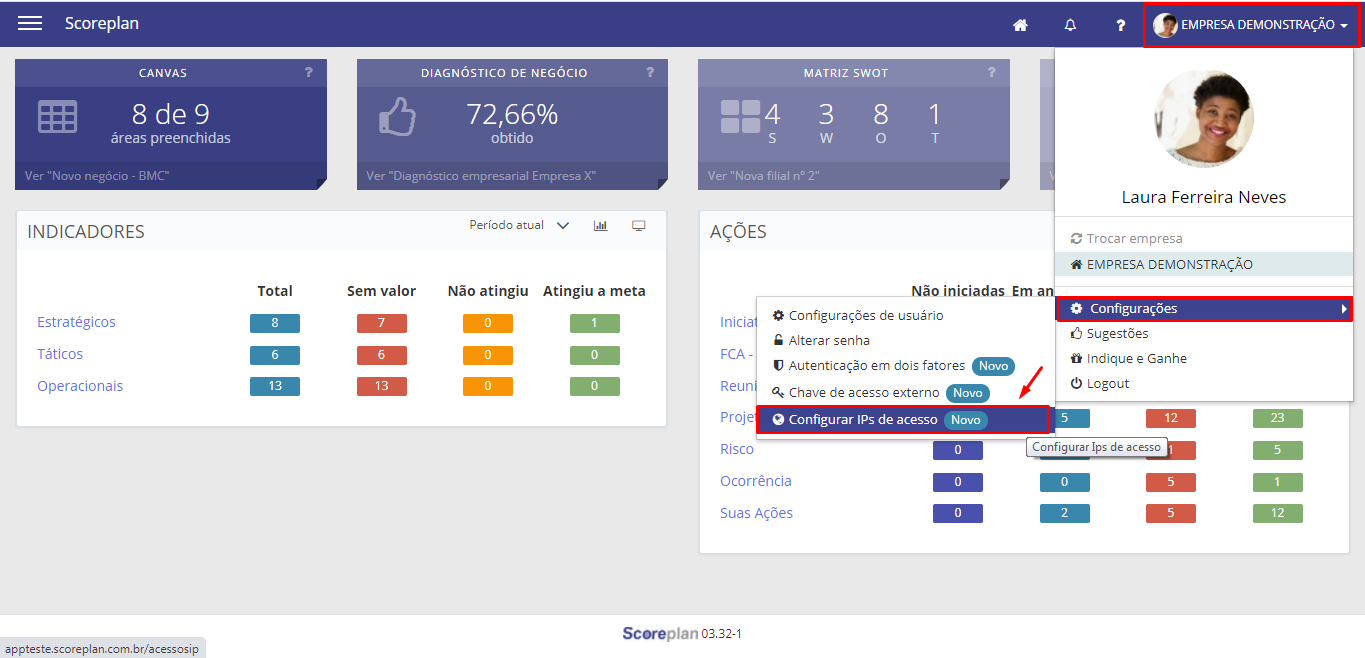The image size is (1365, 658).
Task: Open the Período atual dropdown
Action: coord(519,226)
